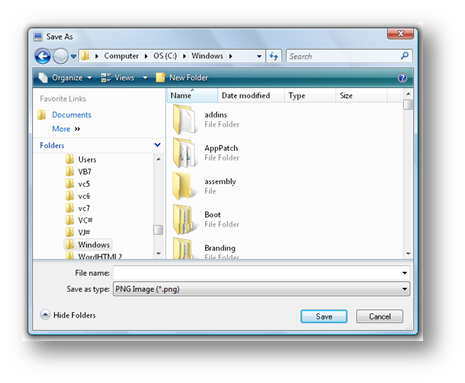Image resolution: width=465 pixels, height=383 pixels.
Task: Create a New Folder
Action: coord(182,78)
